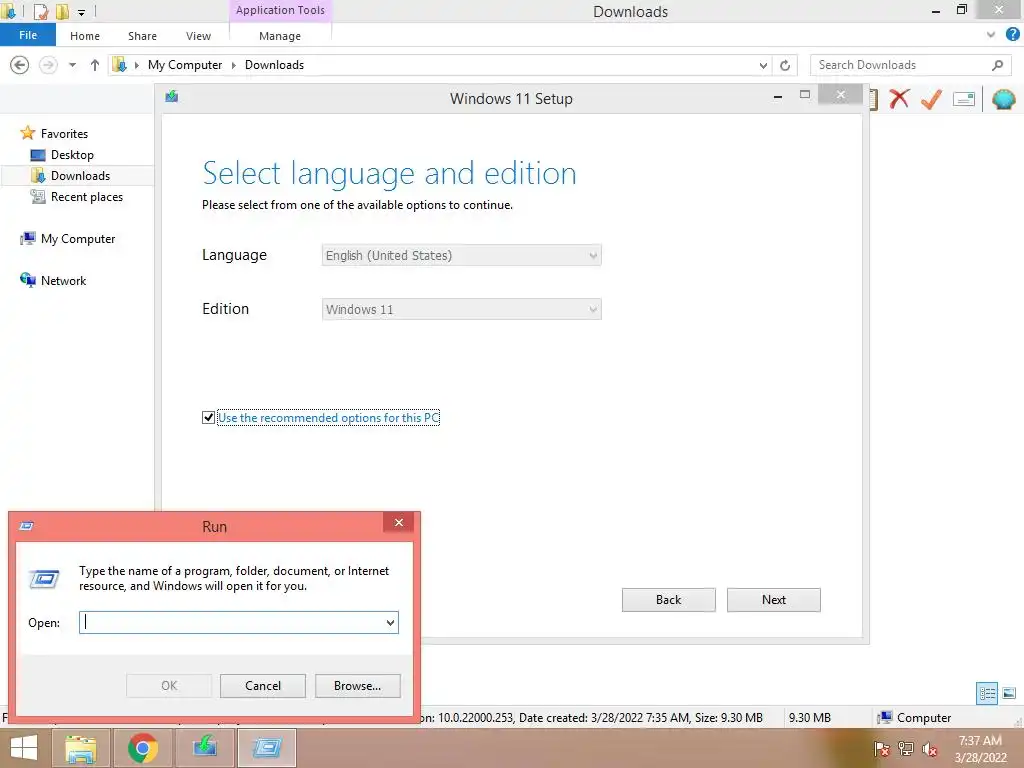
Task: Open the Manage tab under Application Tools
Action: click(x=280, y=36)
